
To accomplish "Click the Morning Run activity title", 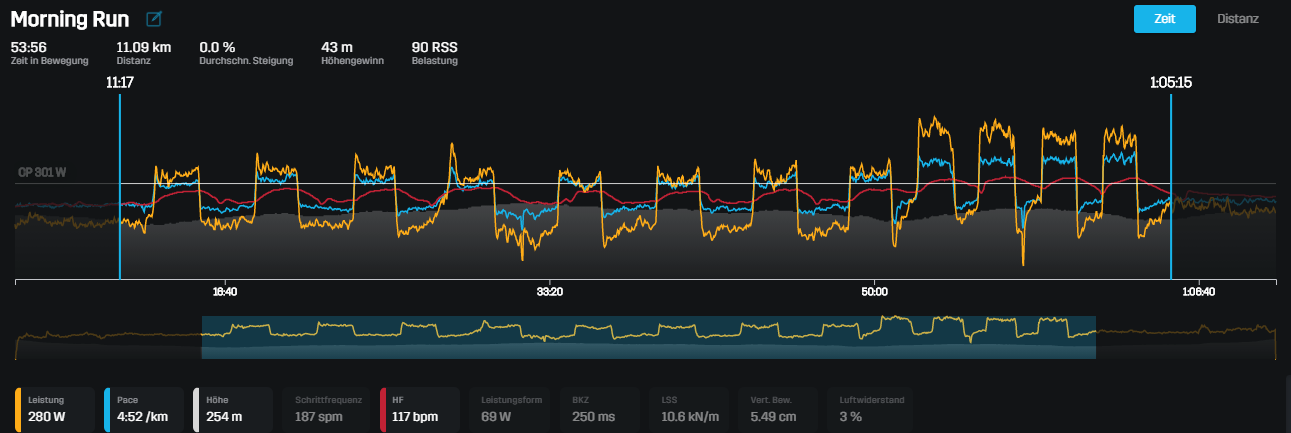I will pos(70,19).
